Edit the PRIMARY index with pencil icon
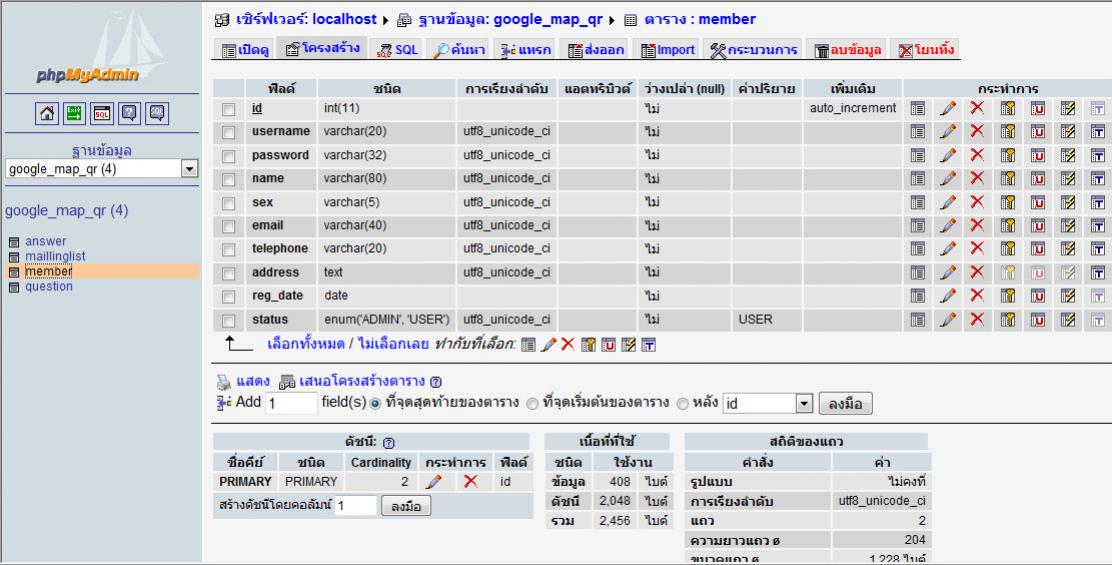The width and height of the screenshot is (1112, 565). 434,481
